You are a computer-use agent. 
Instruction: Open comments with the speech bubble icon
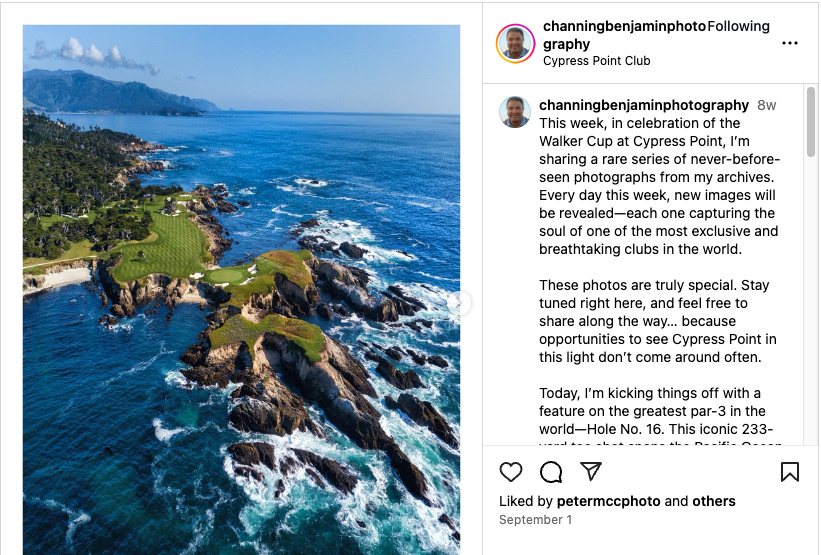coord(551,472)
